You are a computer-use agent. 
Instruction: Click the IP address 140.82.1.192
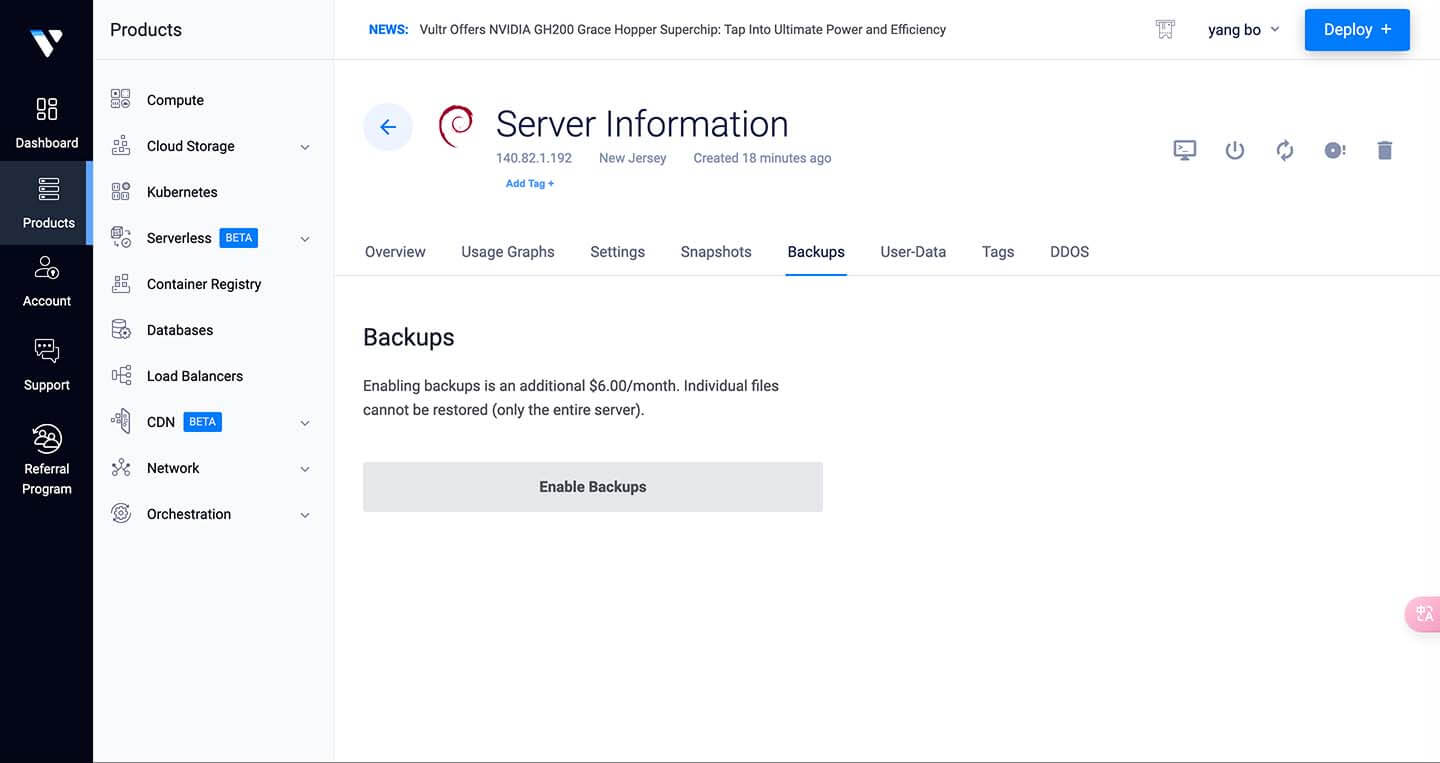[x=534, y=158]
